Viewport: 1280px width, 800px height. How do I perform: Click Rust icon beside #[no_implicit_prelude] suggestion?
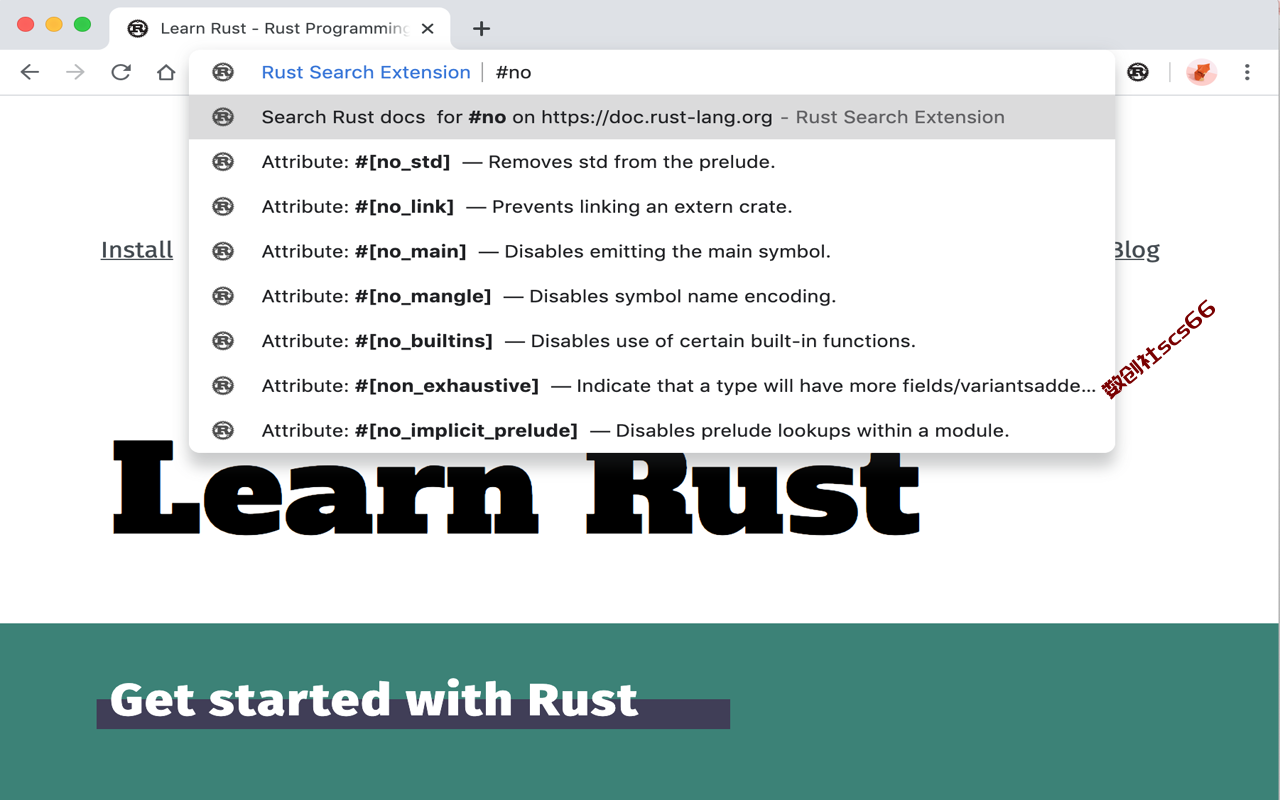pyautogui.click(x=223, y=430)
